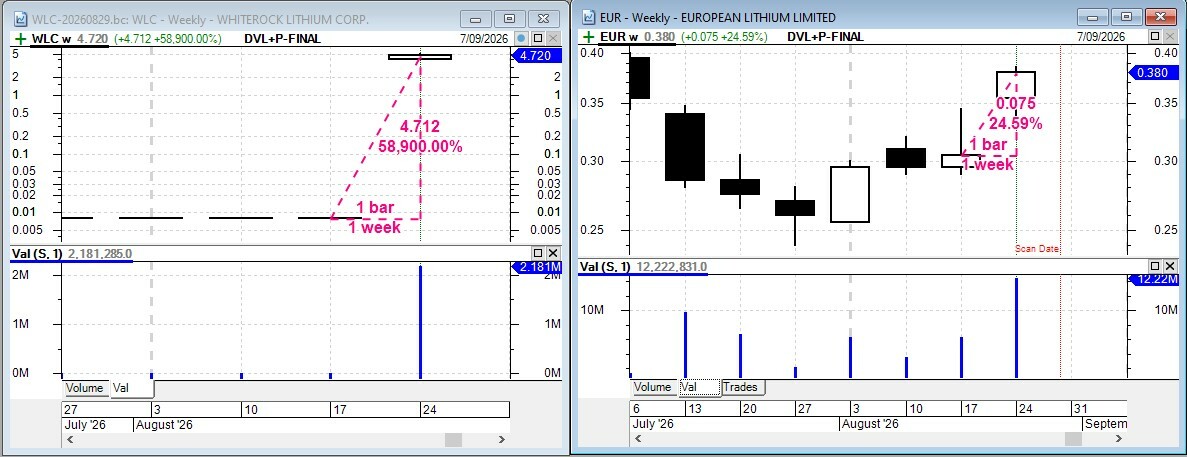This screenshot has height=457, width=1187.
Task: Click the 24.59% measurement label in EUR chart
Action: (1016, 122)
